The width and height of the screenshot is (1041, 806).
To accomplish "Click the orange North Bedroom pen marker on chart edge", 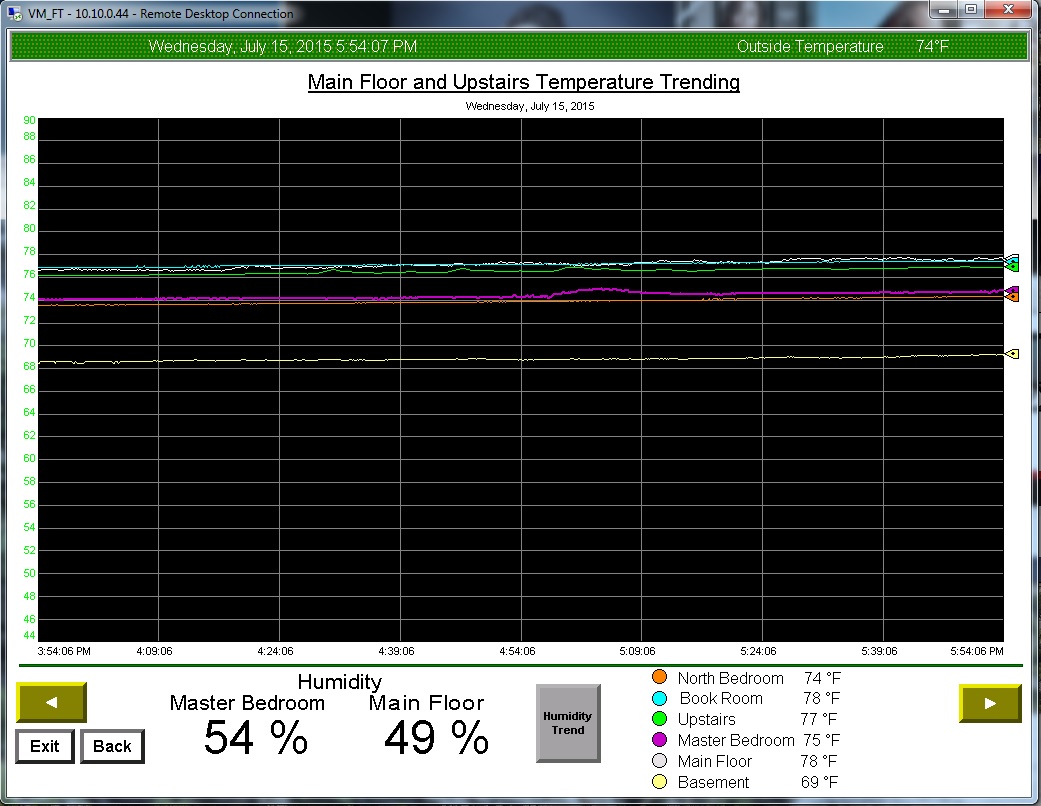I will [x=1012, y=296].
